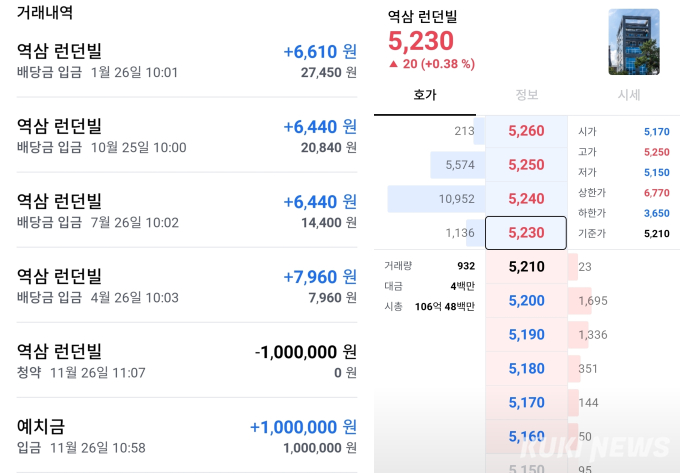Switch to the 정보 tab
This screenshot has height=473, width=680.
coord(527,95)
